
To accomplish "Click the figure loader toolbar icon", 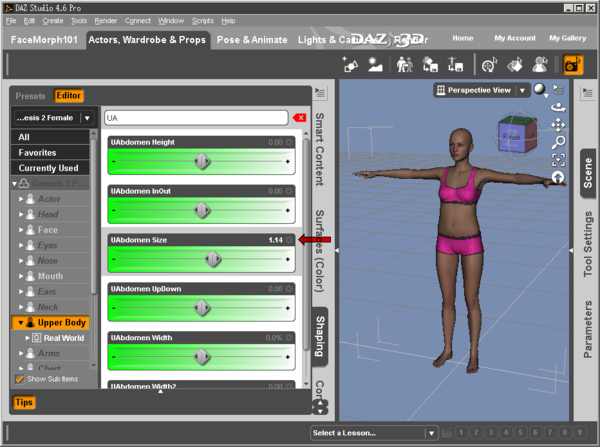I will (x=404, y=65).
